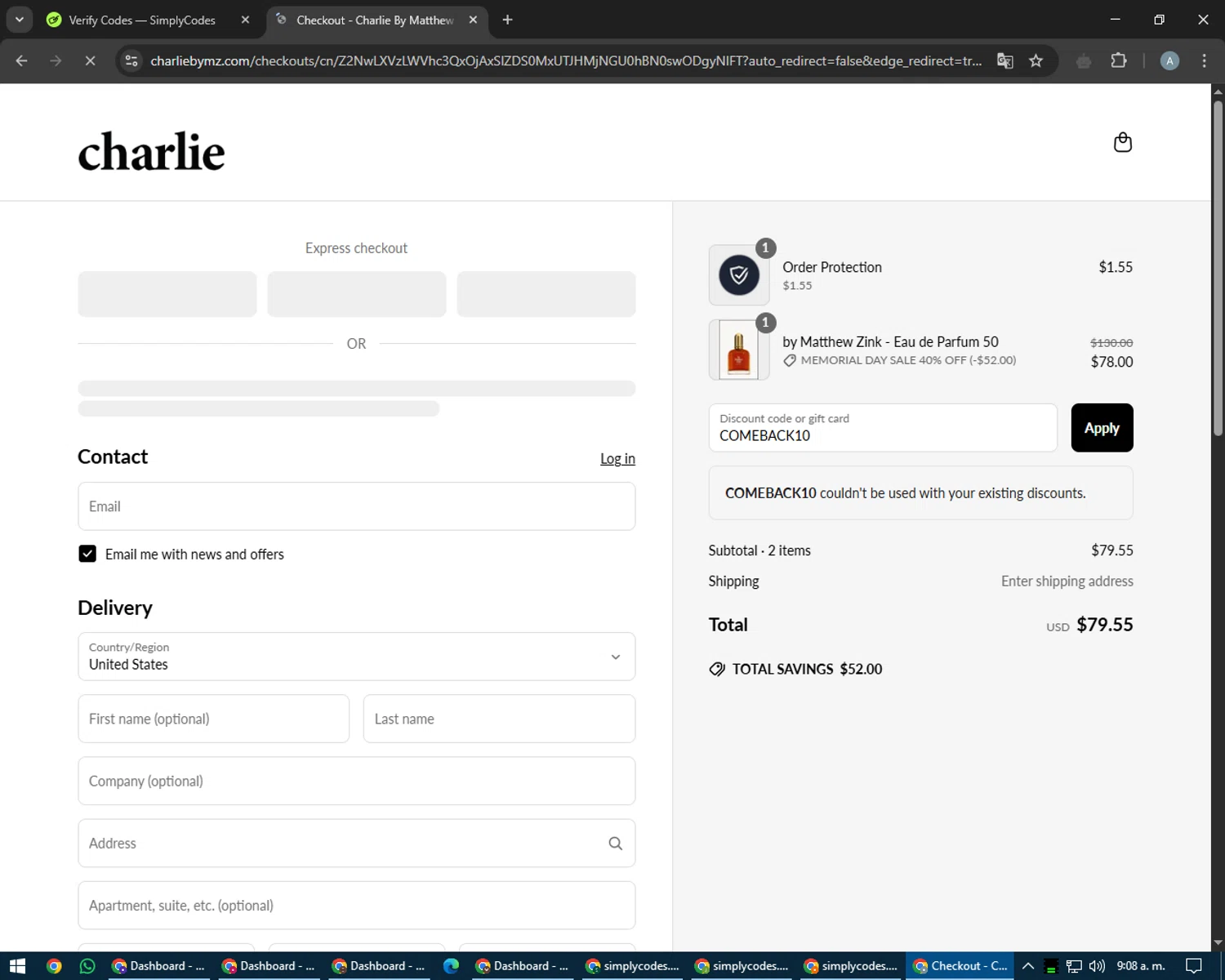Focus the Discount code or gift card field
This screenshot has height=980, width=1225.
pyautogui.click(x=883, y=428)
